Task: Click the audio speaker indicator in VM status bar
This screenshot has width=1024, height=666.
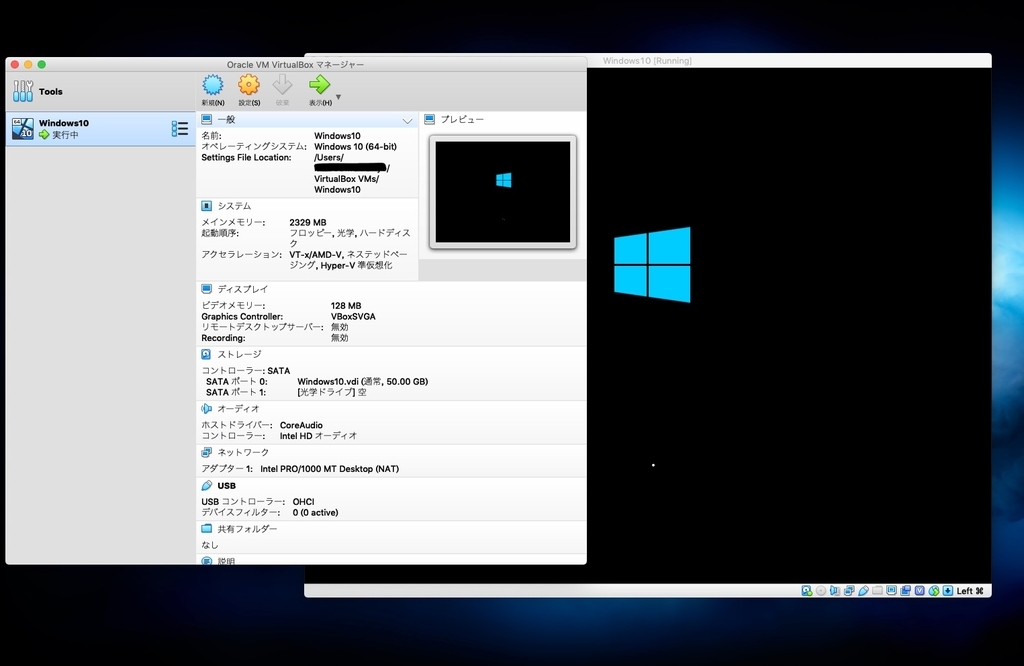Action: 835,591
